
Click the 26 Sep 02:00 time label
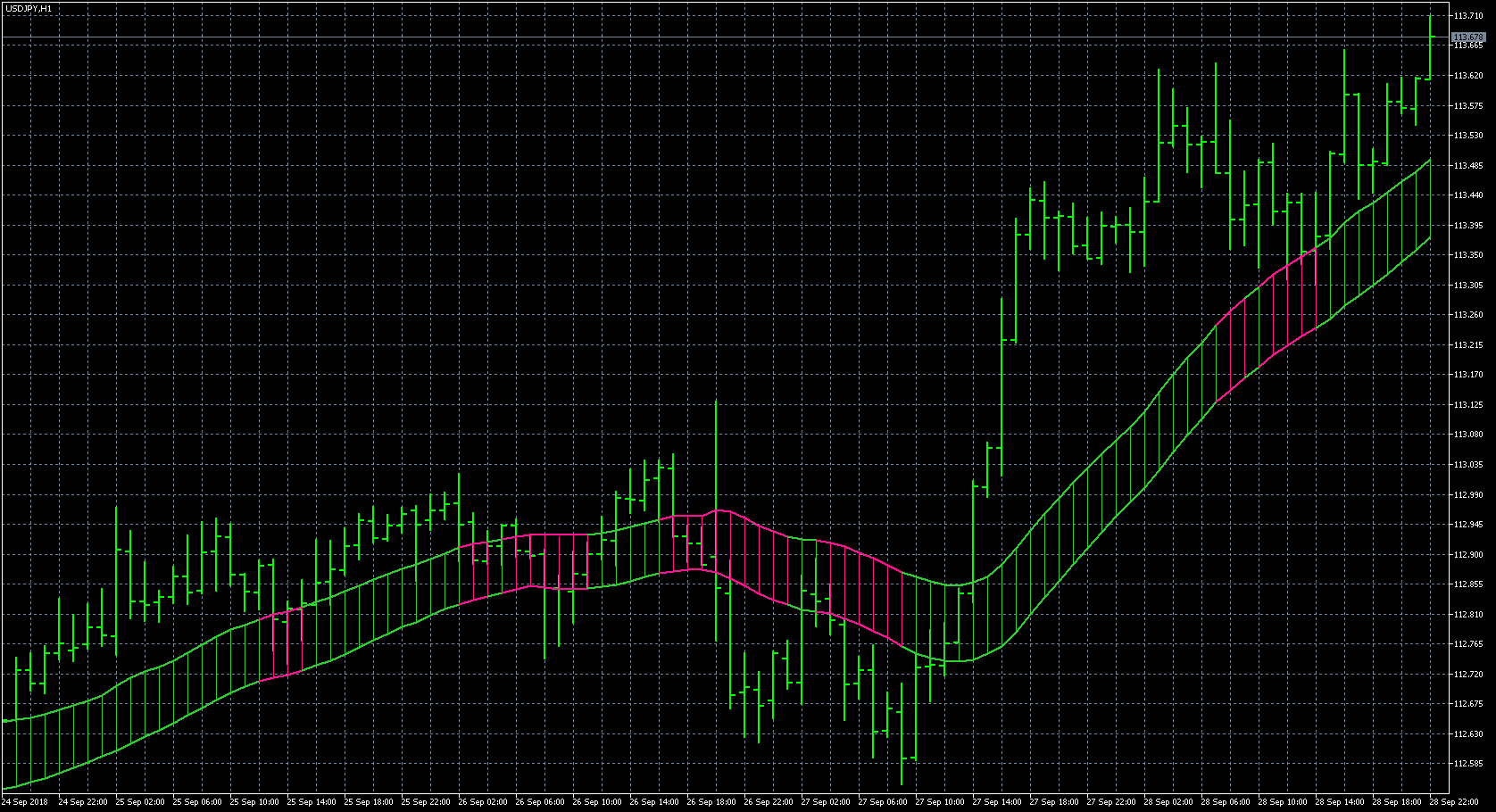483,802
